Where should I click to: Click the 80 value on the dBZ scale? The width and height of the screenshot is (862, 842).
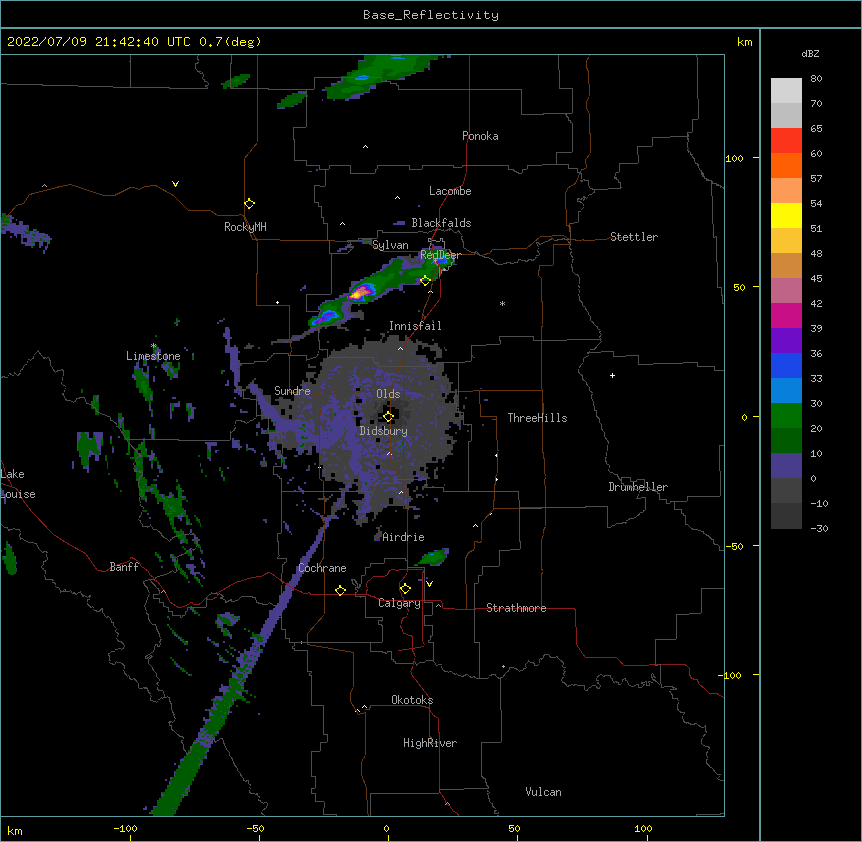[816, 79]
